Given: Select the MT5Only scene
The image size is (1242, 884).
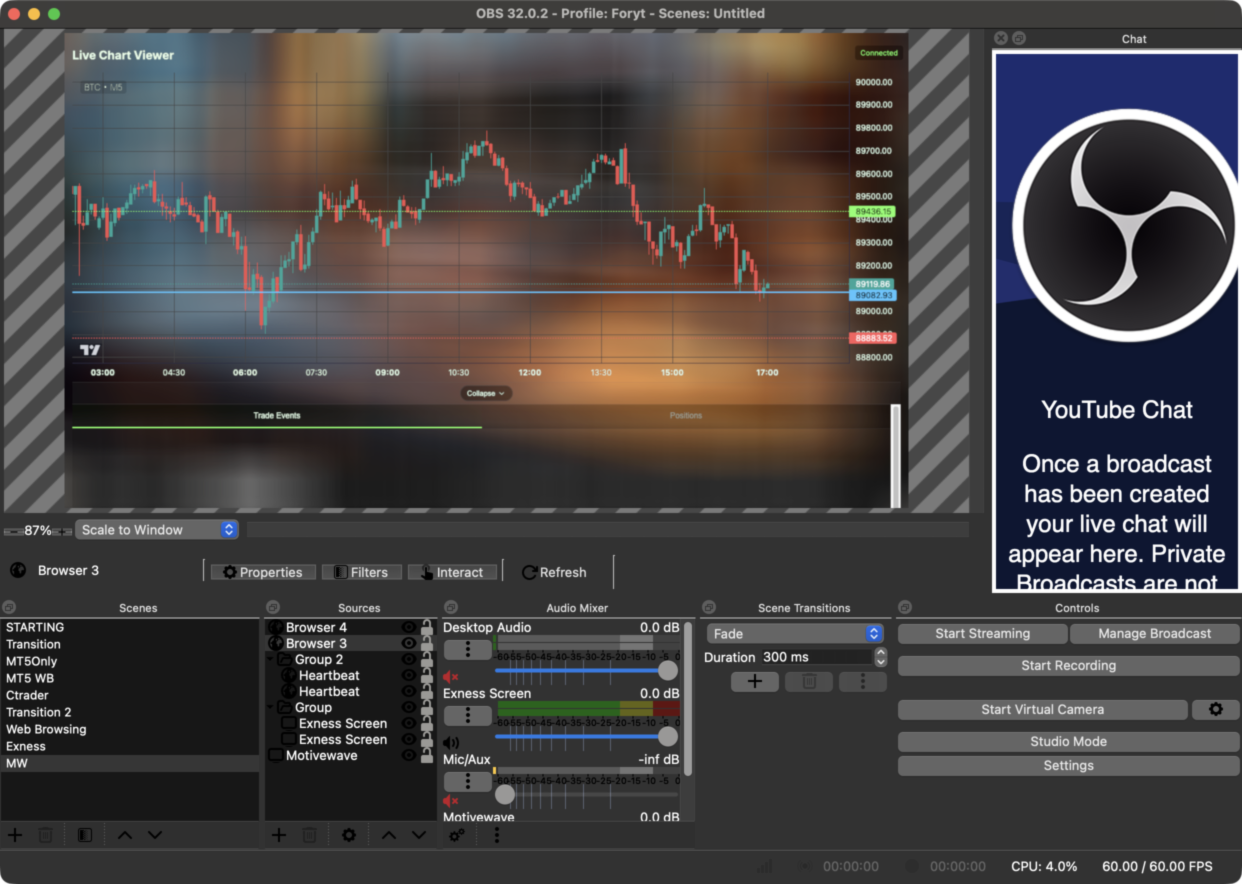Looking at the screenshot, I should pyautogui.click(x=130, y=661).
